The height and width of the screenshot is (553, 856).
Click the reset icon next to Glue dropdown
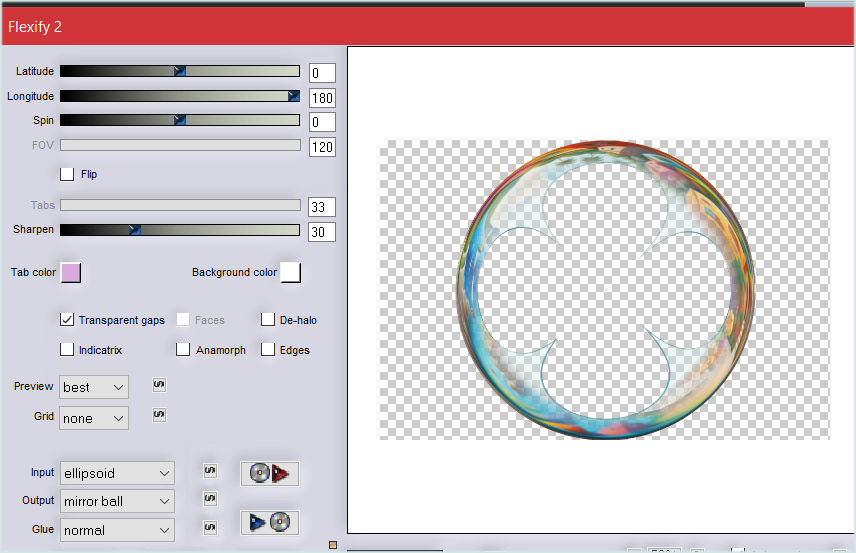click(x=210, y=527)
